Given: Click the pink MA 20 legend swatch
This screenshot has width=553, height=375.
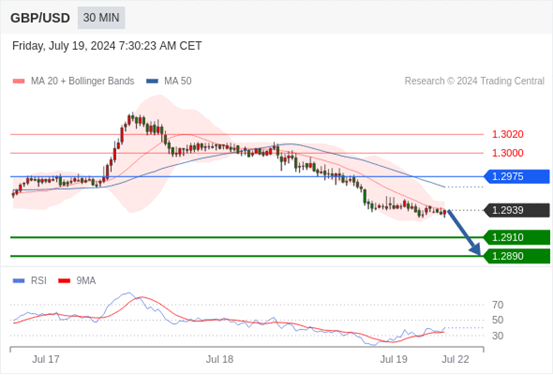Looking at the screenshot, I should click(x=19, y=81).
